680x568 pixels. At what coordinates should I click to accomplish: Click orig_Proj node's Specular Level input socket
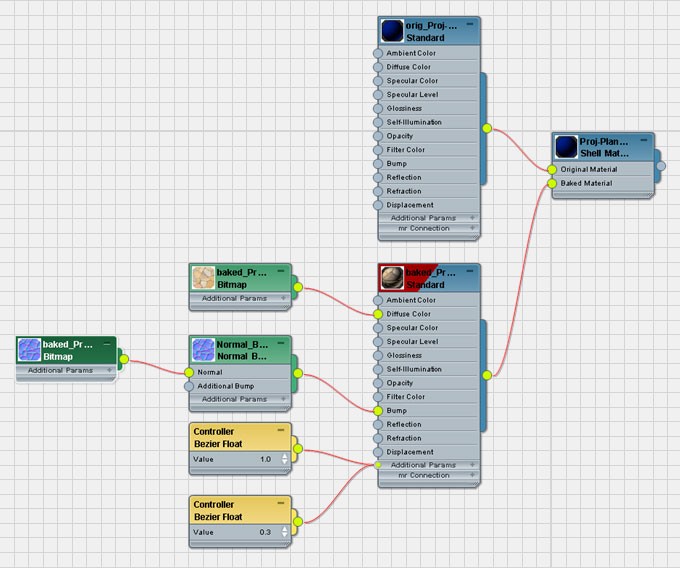pos(378,95)
